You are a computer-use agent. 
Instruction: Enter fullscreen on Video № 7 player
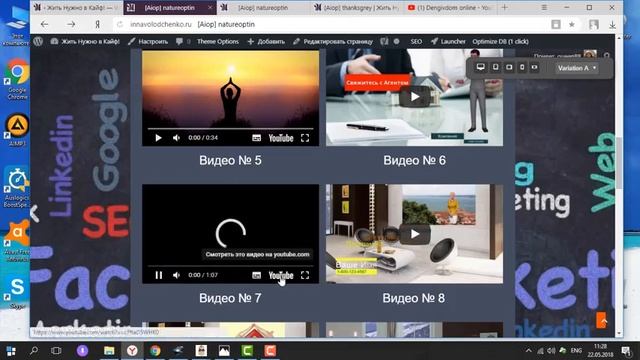click(305, 276)
